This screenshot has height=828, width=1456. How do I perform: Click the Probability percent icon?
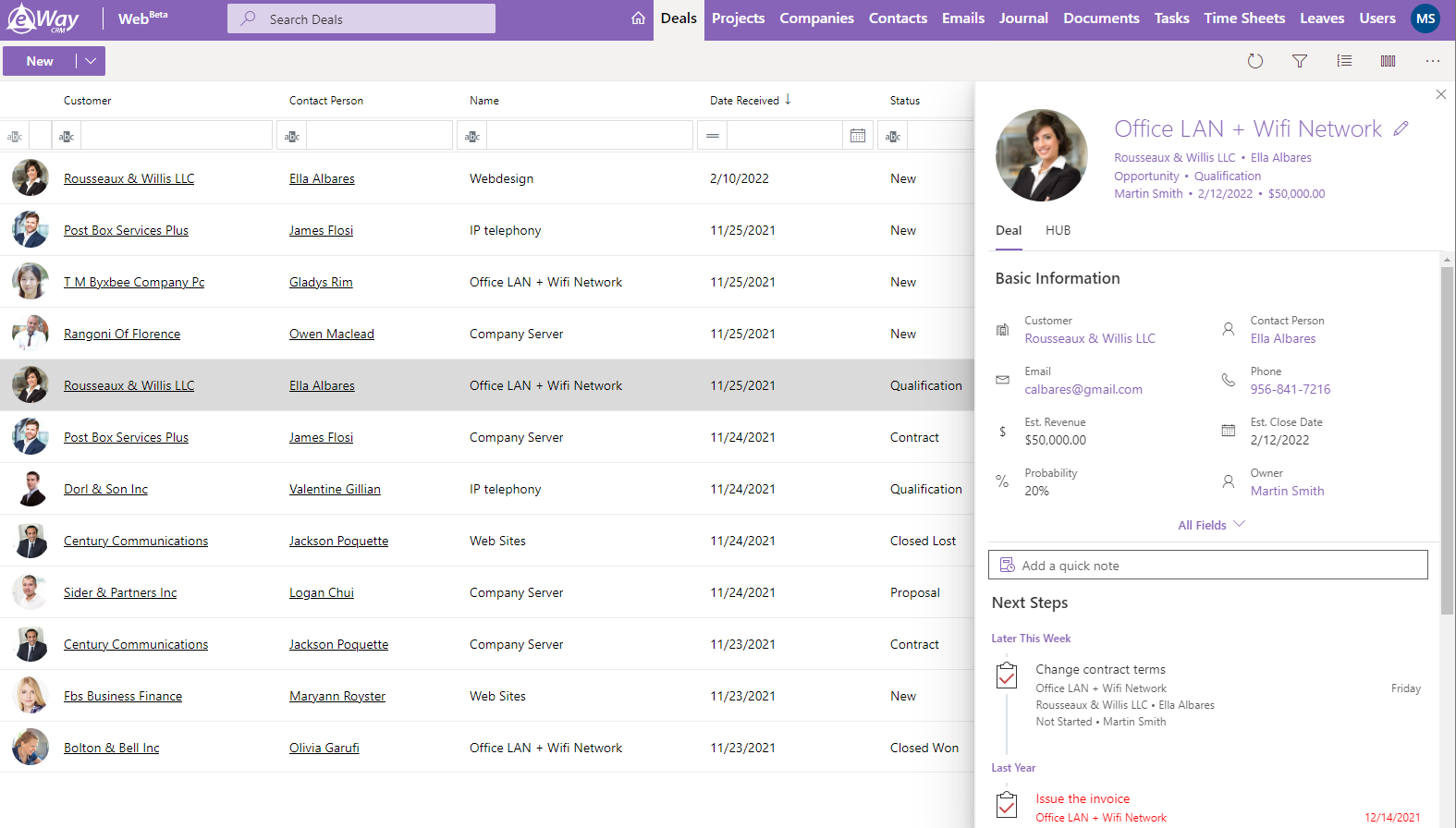click(1002, 481)
